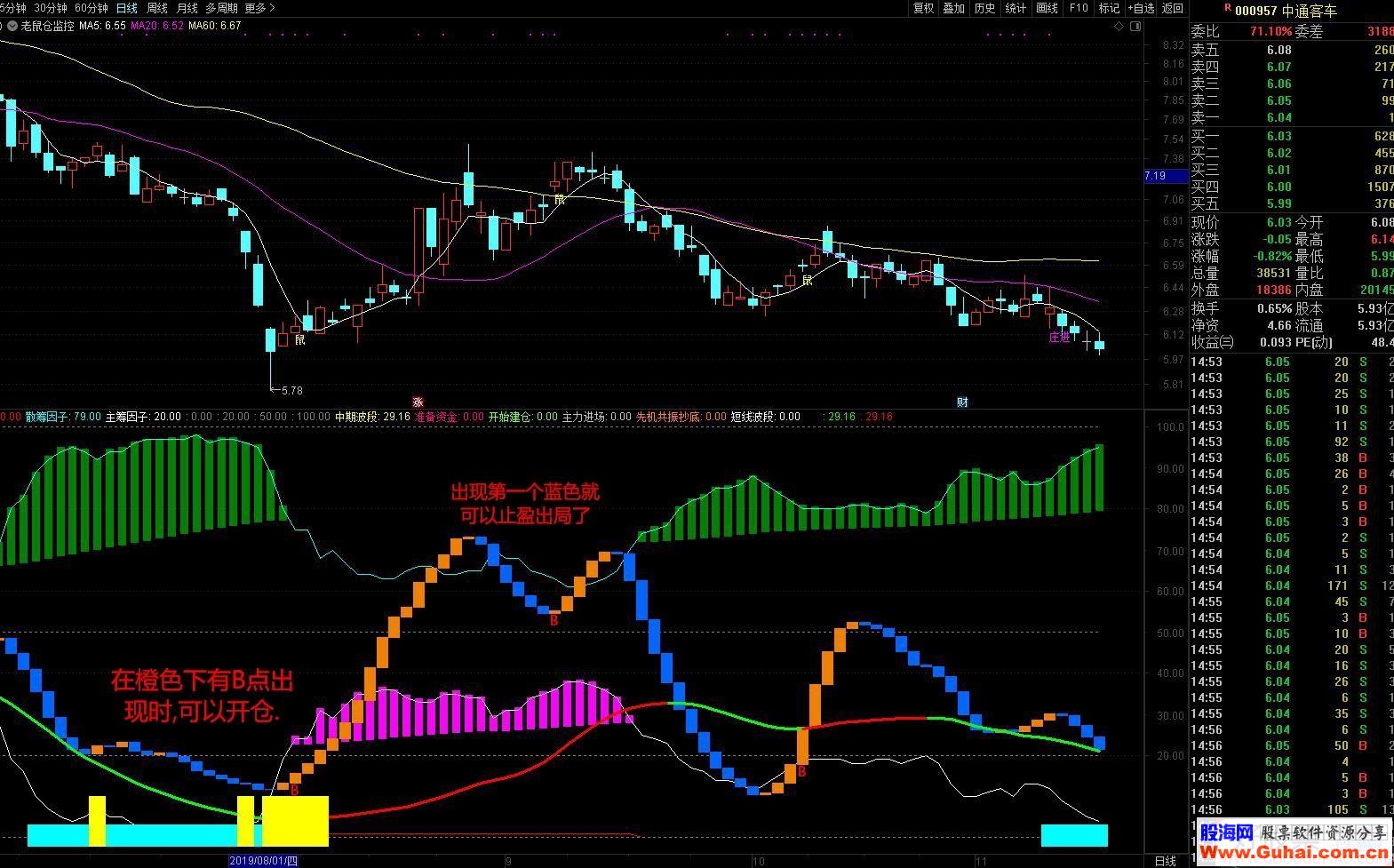This screenshot has height=868, width=1394.
Task: Click the 财 marker below the price chart
Action: pyautogui.click(x=962, y=402)
